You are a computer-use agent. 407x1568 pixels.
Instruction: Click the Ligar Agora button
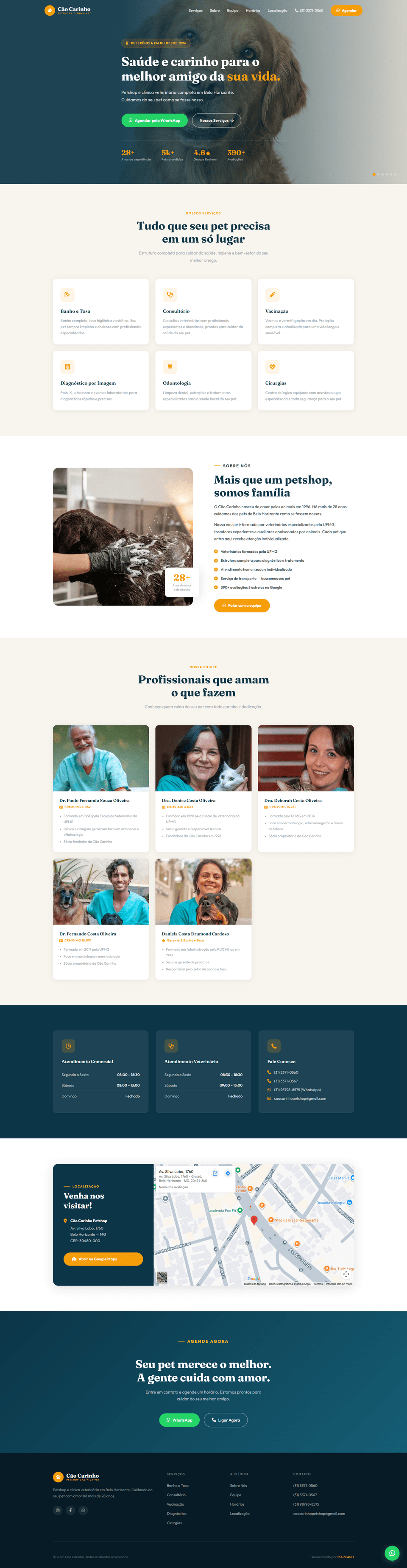click(x=226, y=1420)
